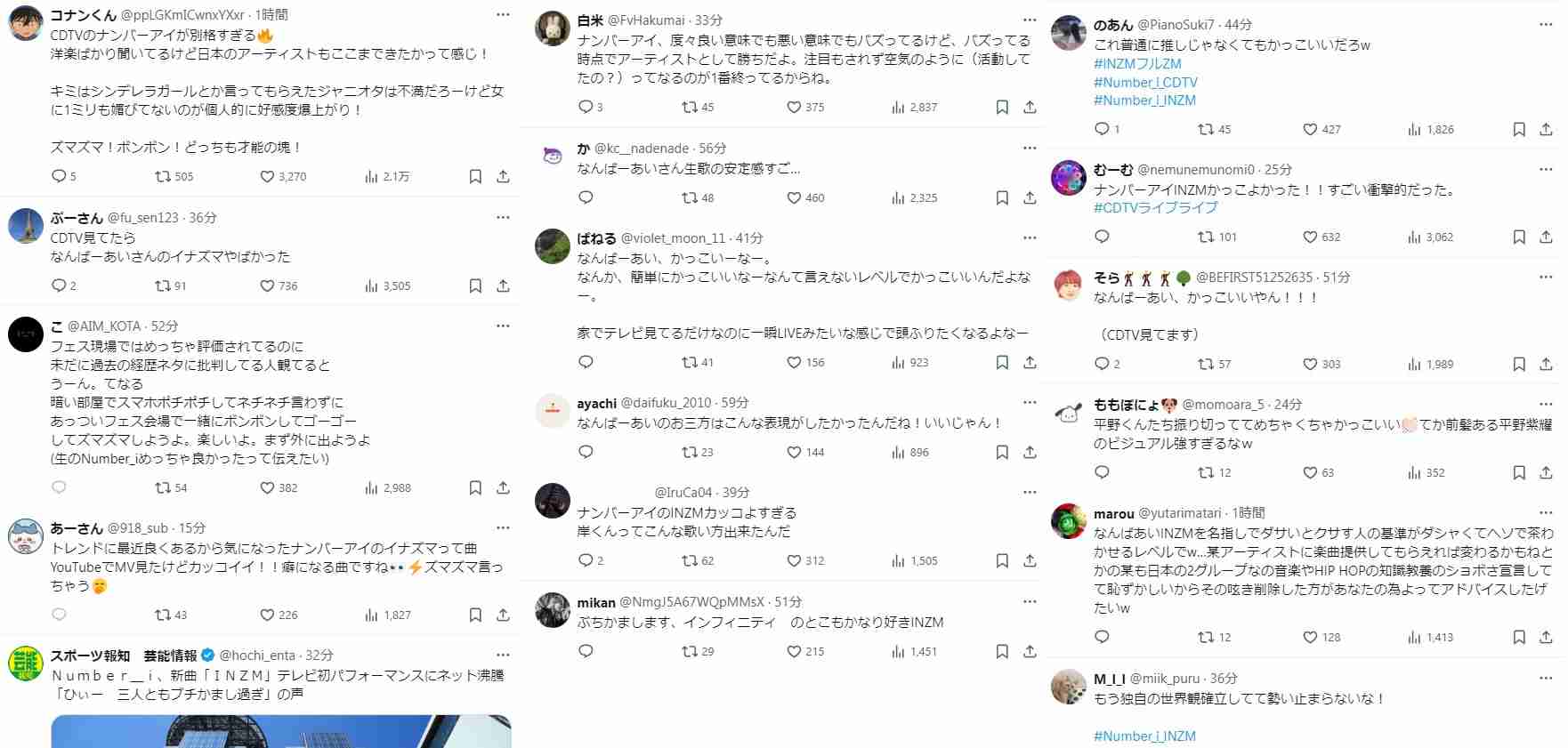Bookmark the ayachi tweet
This screenshot has height=748, width=1568.
[1002, 453]
